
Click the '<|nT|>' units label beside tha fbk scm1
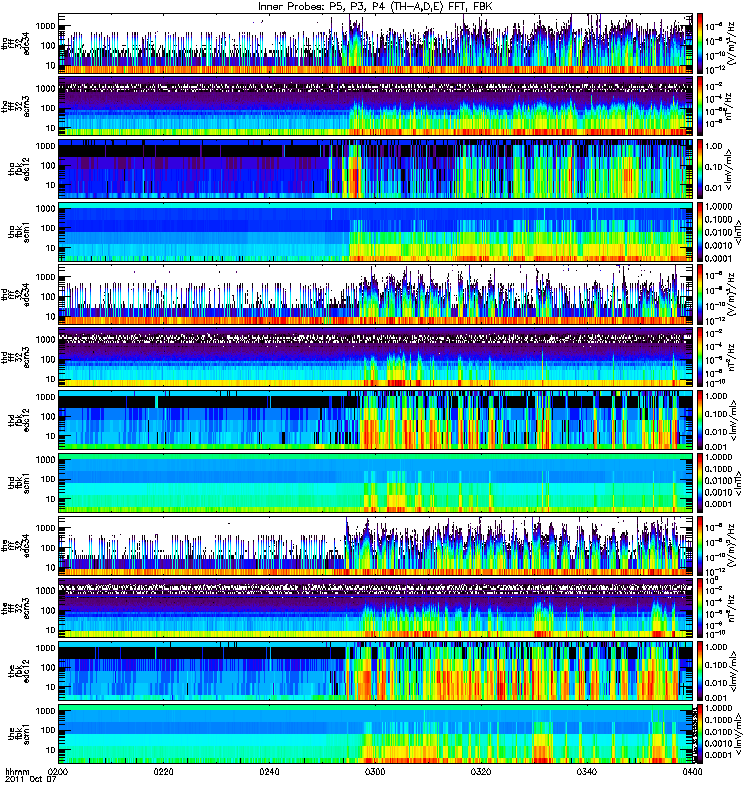pyautogui.click(x=738, y=232)
